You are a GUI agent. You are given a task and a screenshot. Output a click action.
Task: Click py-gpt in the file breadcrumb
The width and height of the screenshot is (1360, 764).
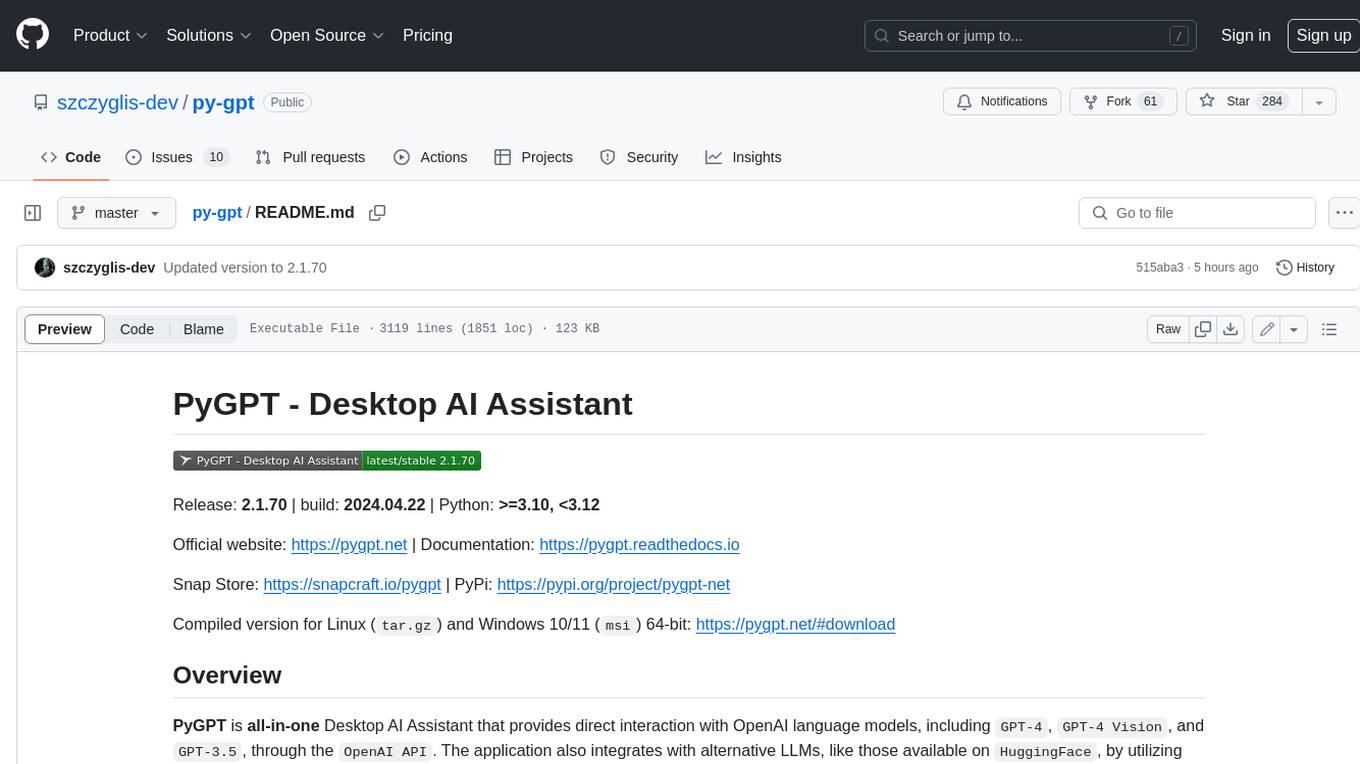click(x=217, y=212)
